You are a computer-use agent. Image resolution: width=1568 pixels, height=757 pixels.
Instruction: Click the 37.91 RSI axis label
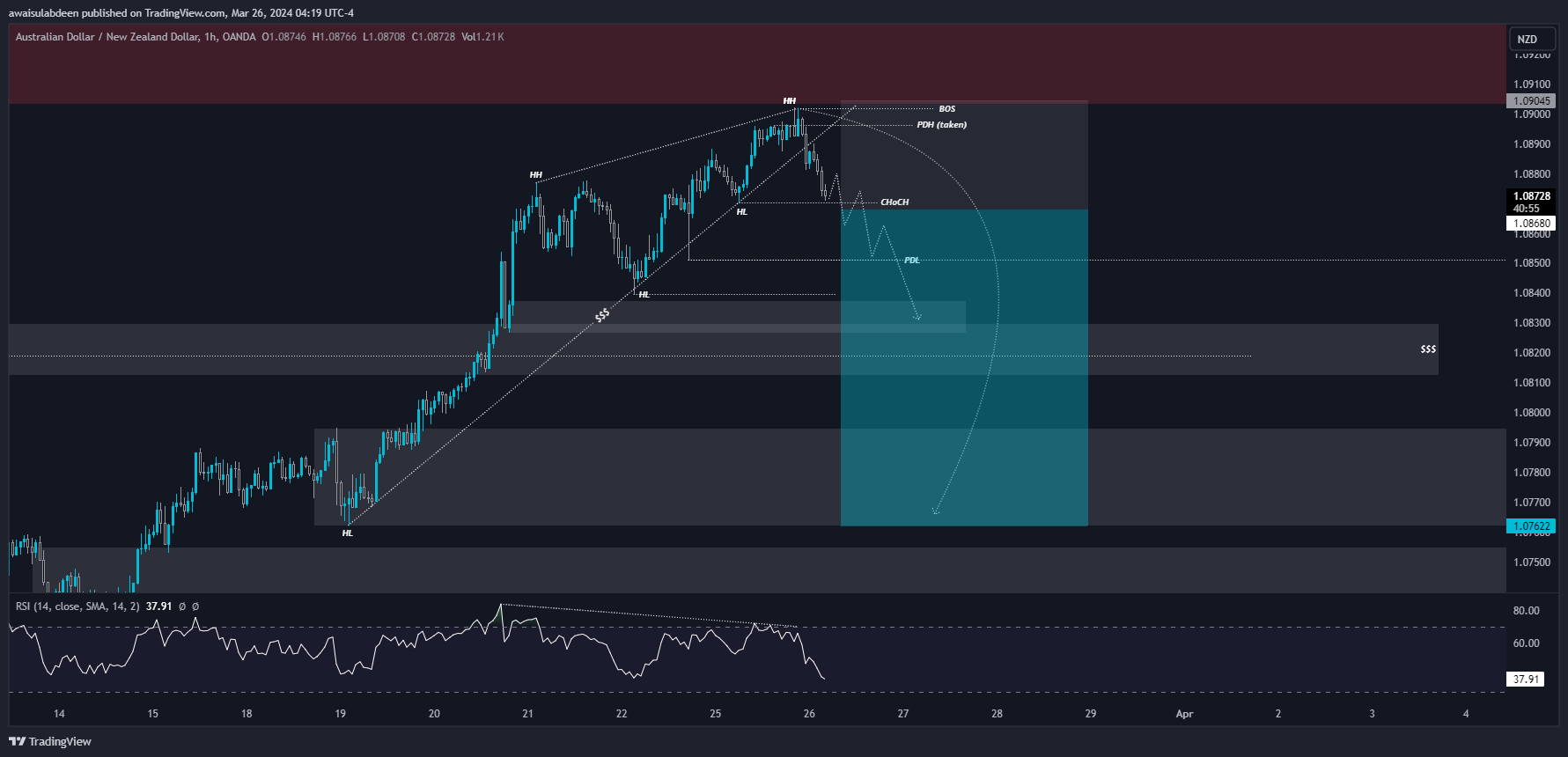[x=1526, y=680]
